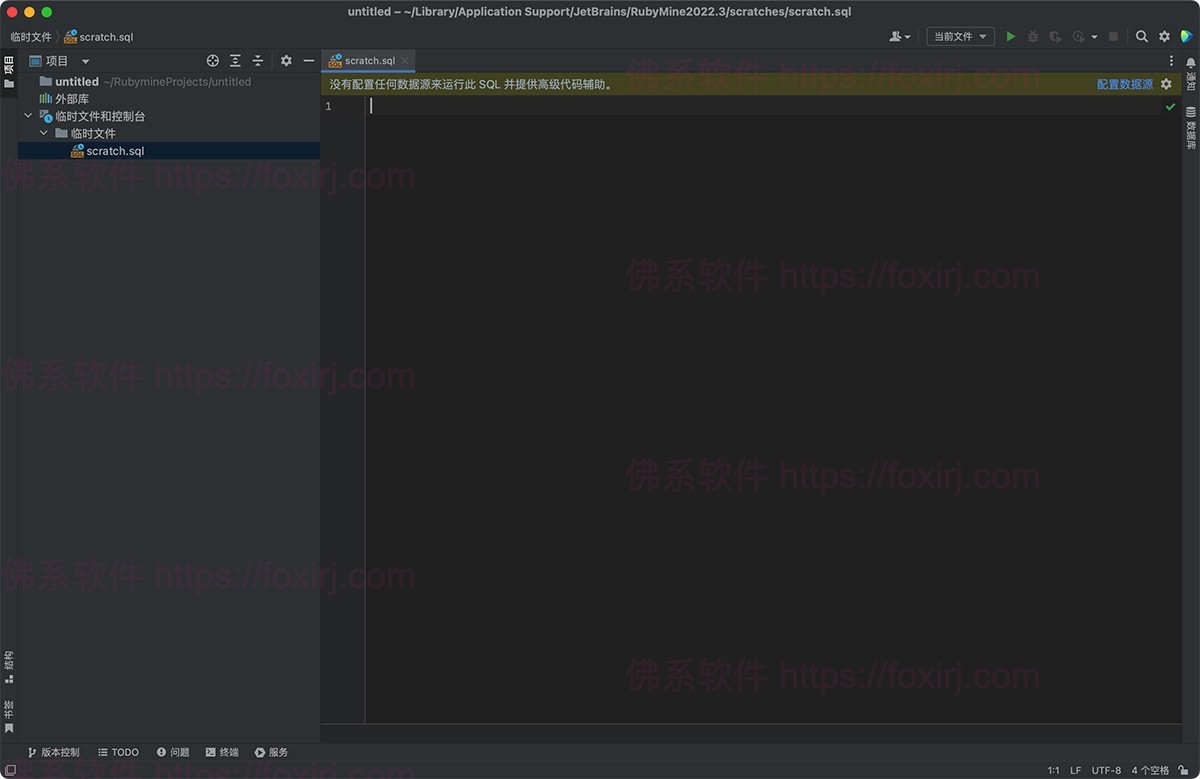This screenshot has height=779, width=1200.
Task: Run the current file with the green Run icon
Action: [1010, 36]
